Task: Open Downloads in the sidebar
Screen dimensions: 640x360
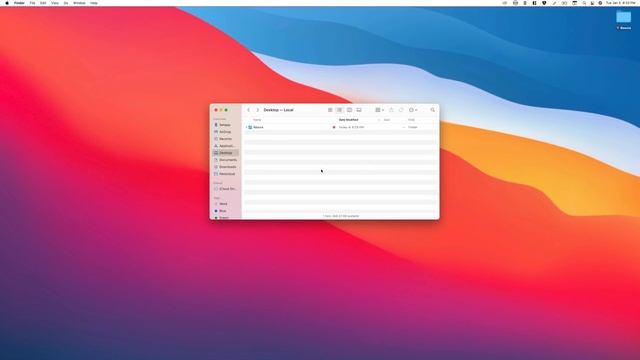Action: (225, 167)
